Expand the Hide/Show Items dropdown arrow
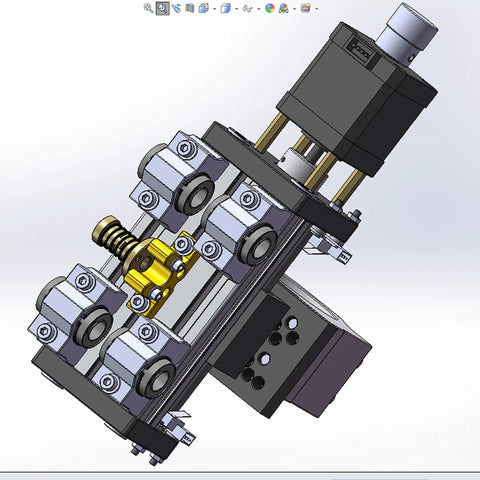480x480 pixels. coord(259,9)
